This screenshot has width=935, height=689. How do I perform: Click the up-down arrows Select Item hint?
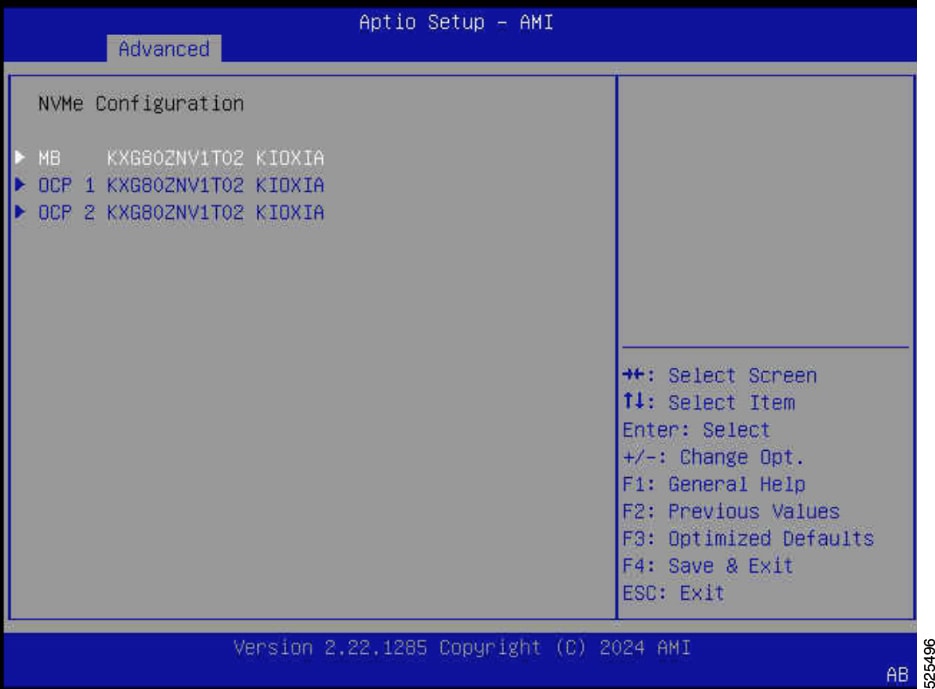tap(709, 402)
